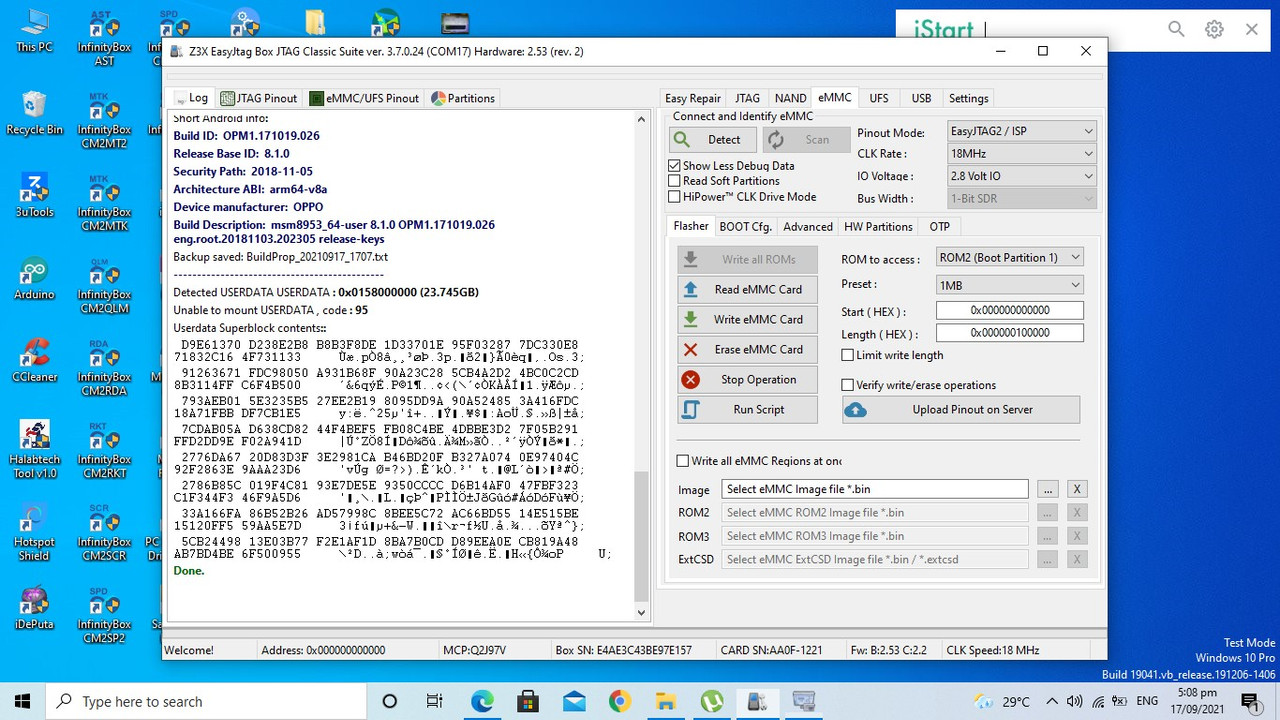Click the Detect eMMC button
Screen dimensions: 1280x720
[x=713, y=140]
